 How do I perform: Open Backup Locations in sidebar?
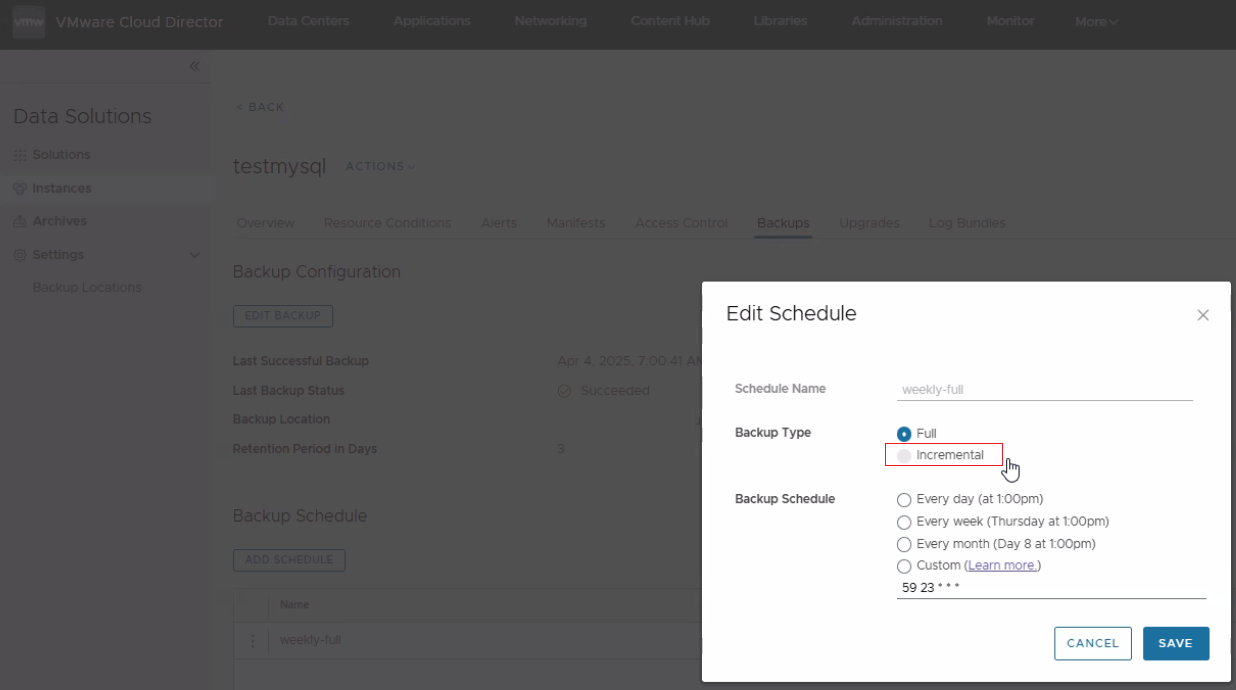(87, 288)
